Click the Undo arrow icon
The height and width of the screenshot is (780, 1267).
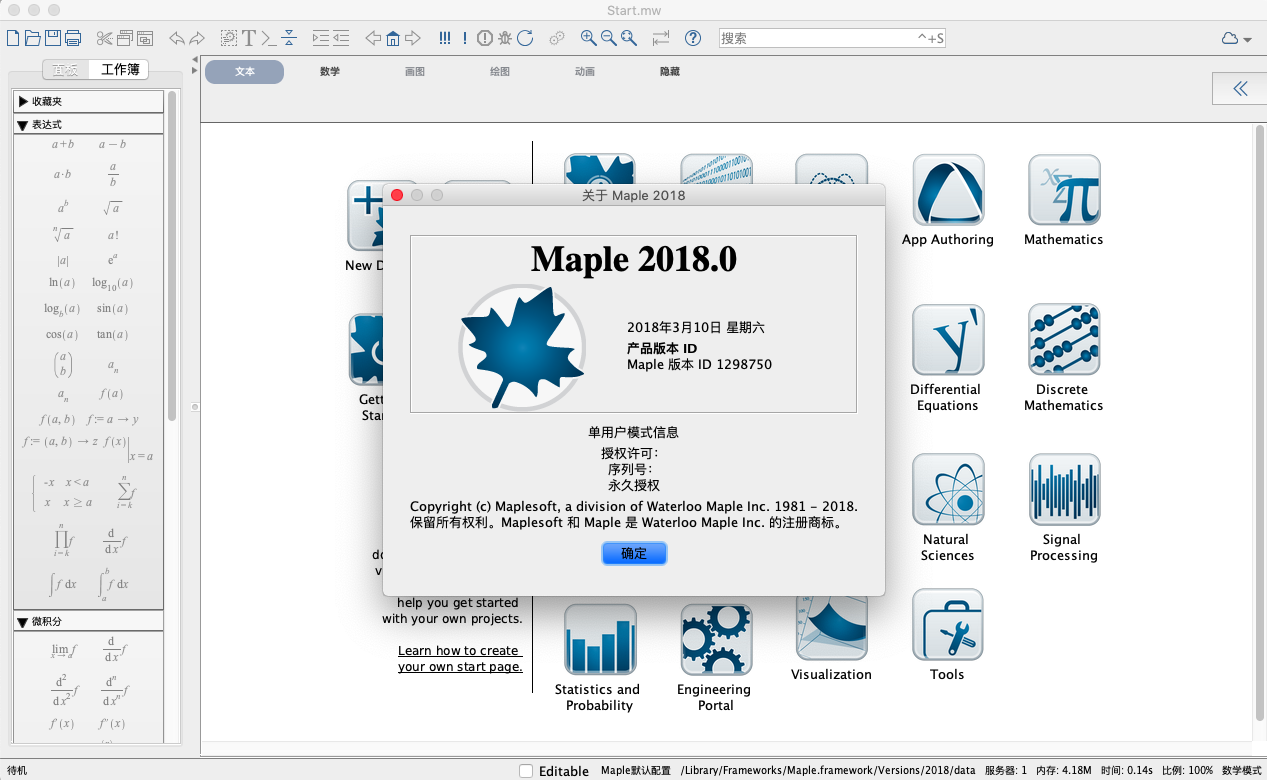pyautogui.click(x=177, y=38)
